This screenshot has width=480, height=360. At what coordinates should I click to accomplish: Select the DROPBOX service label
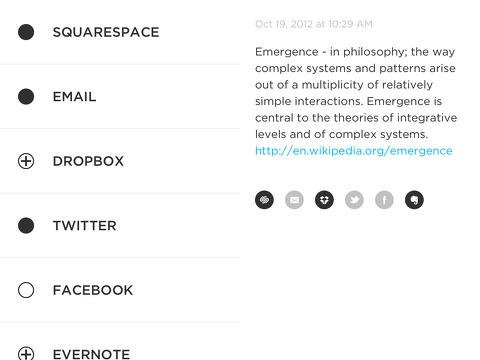pyautogui.click(x=88, y=161)
